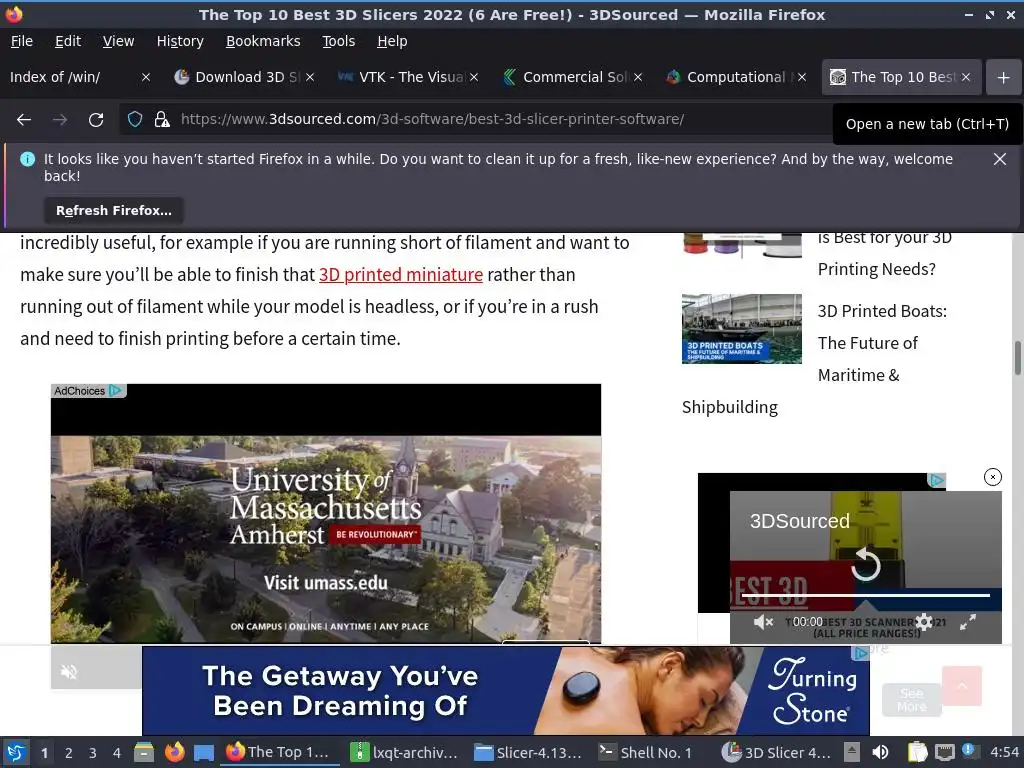Click the See More button

[x=912, y=699]
